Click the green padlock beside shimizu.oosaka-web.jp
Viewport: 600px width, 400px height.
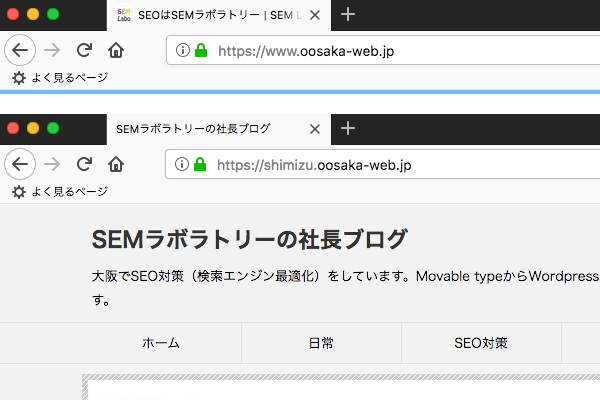(200, 164)
